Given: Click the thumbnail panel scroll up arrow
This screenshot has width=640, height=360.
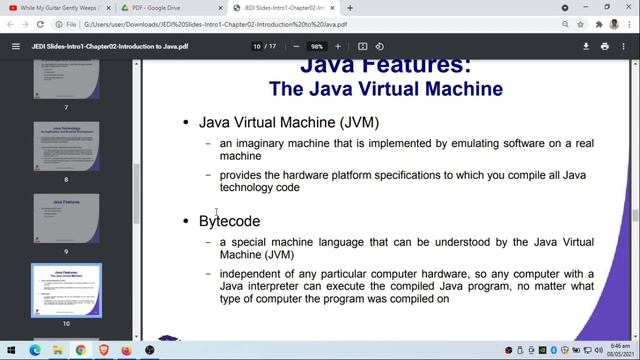Looking at the screenshot, I should point(136,64).
